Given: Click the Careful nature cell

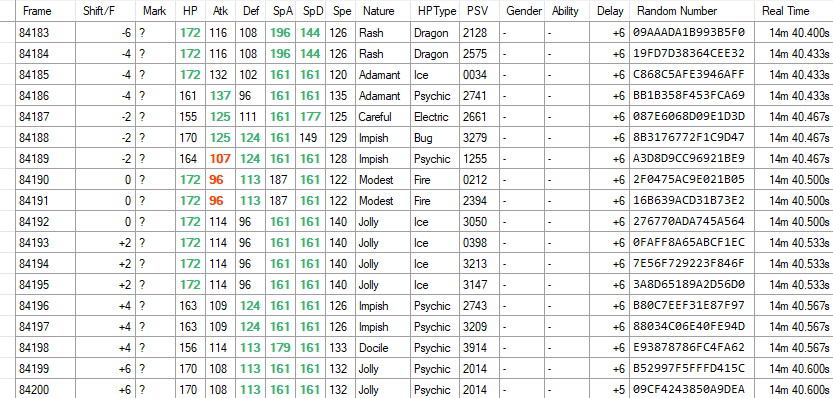Looking at the screenshot, I should [x=383, y=117].
